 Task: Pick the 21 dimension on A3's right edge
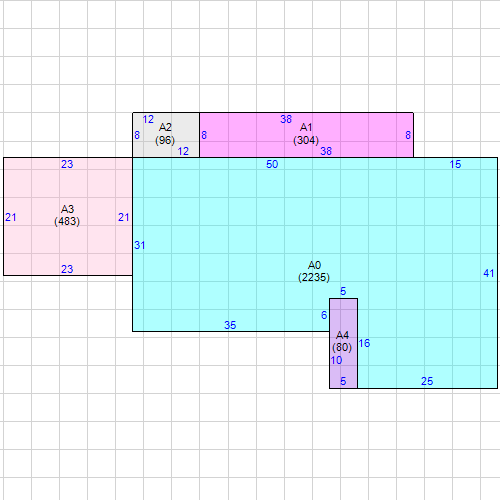point(124,218)
